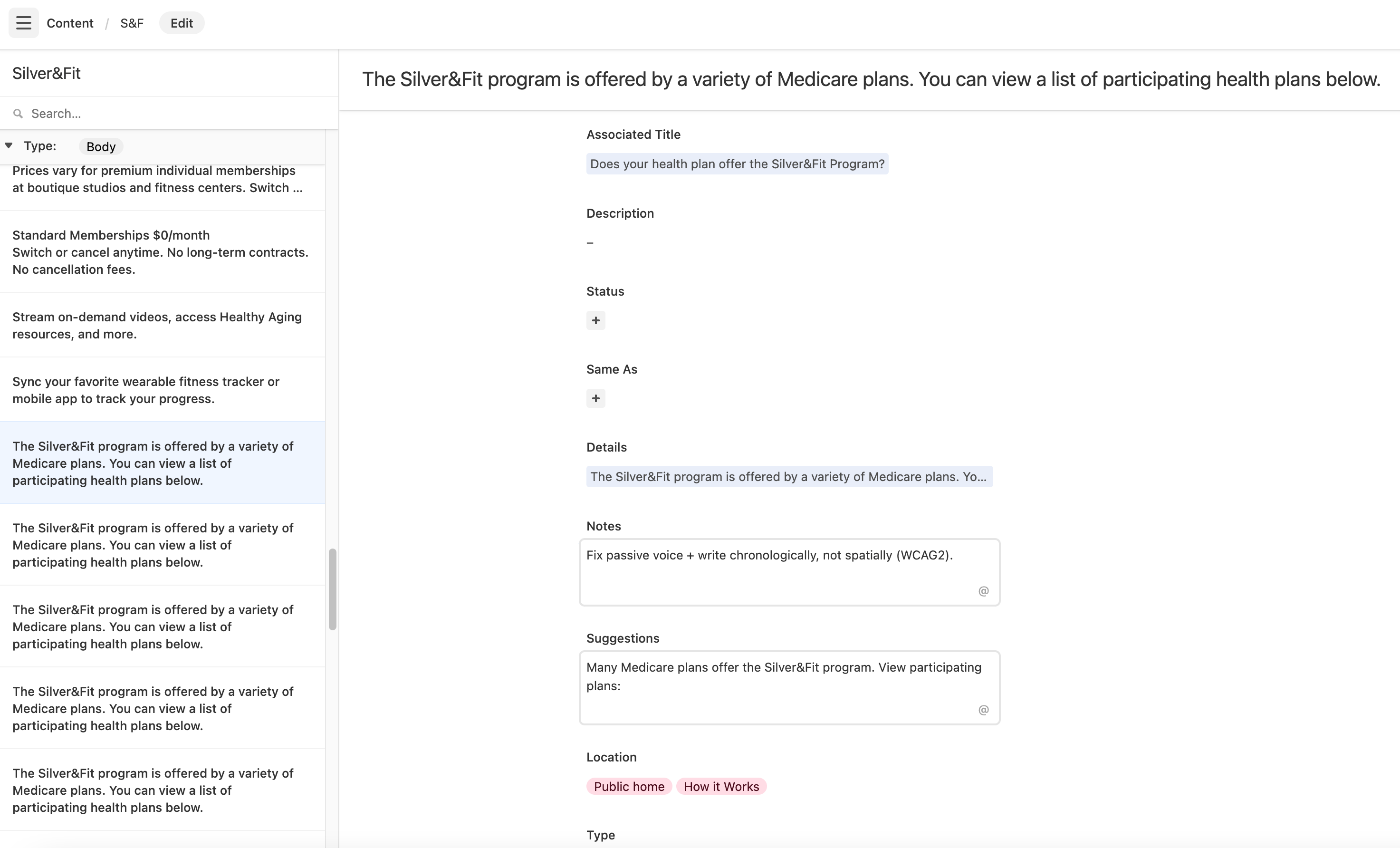Edit the Associated Title reference chip
This screenshot has width=1400, height=848.
click(x=737, y=164)
